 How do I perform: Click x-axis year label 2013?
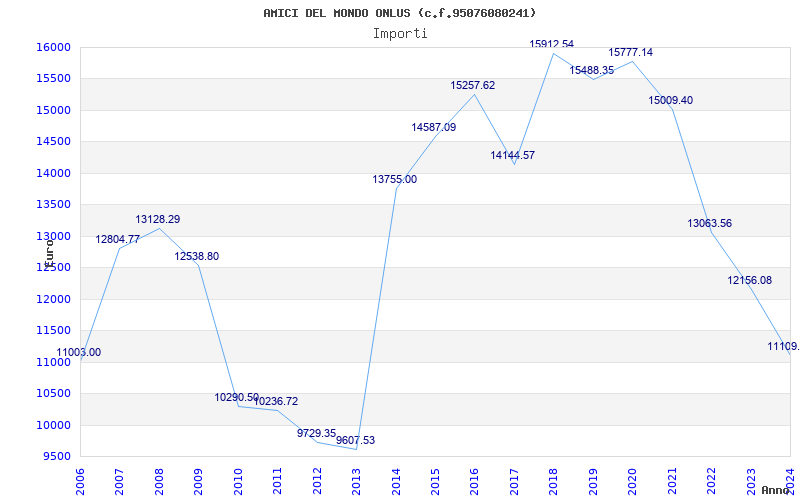pyautogui.click(x=356, y=482)
